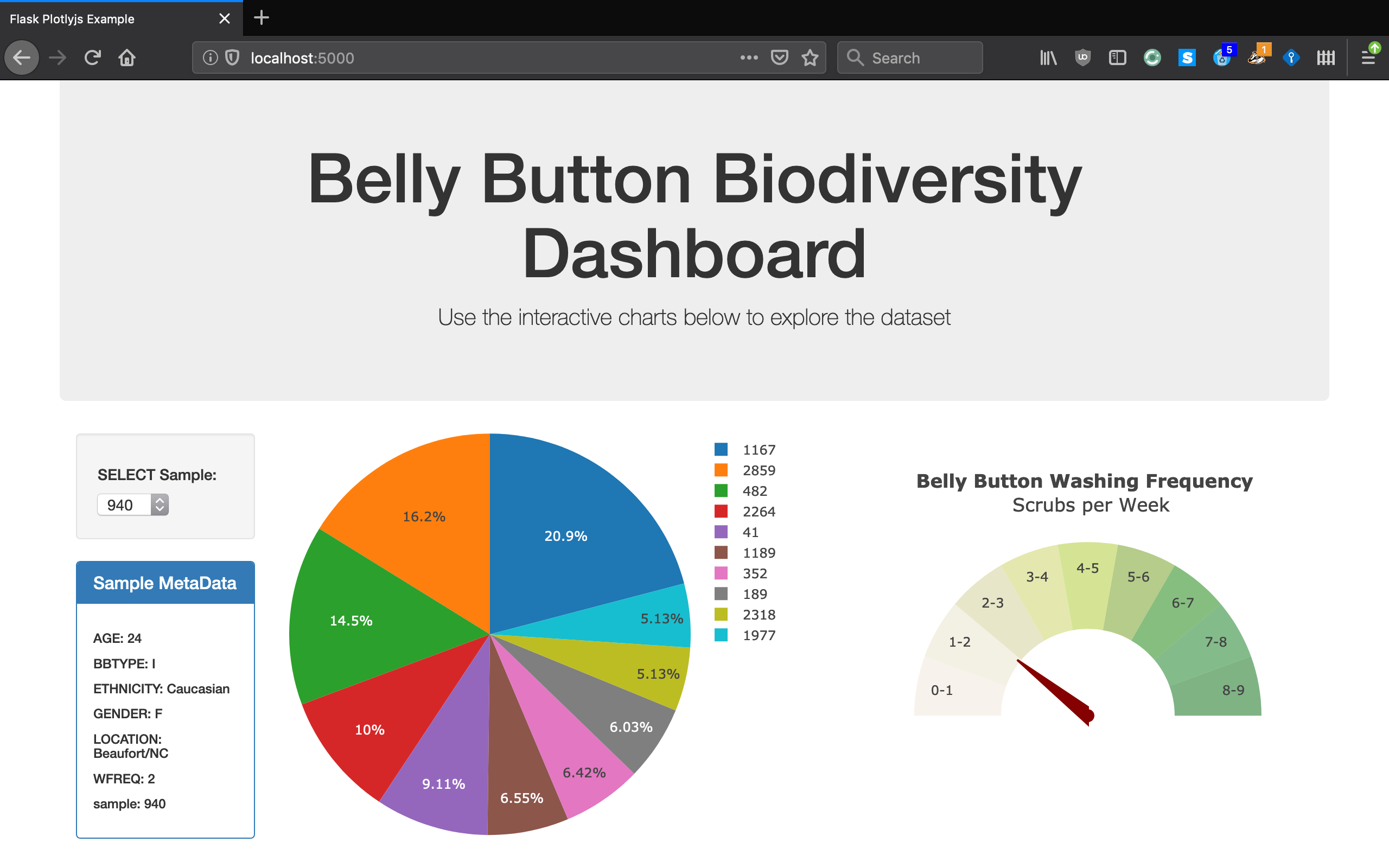Open the Library icon in toolbar
The height and width of the screenshot is (868, 1389).
pyautogui.click(x=1048, y=58)
